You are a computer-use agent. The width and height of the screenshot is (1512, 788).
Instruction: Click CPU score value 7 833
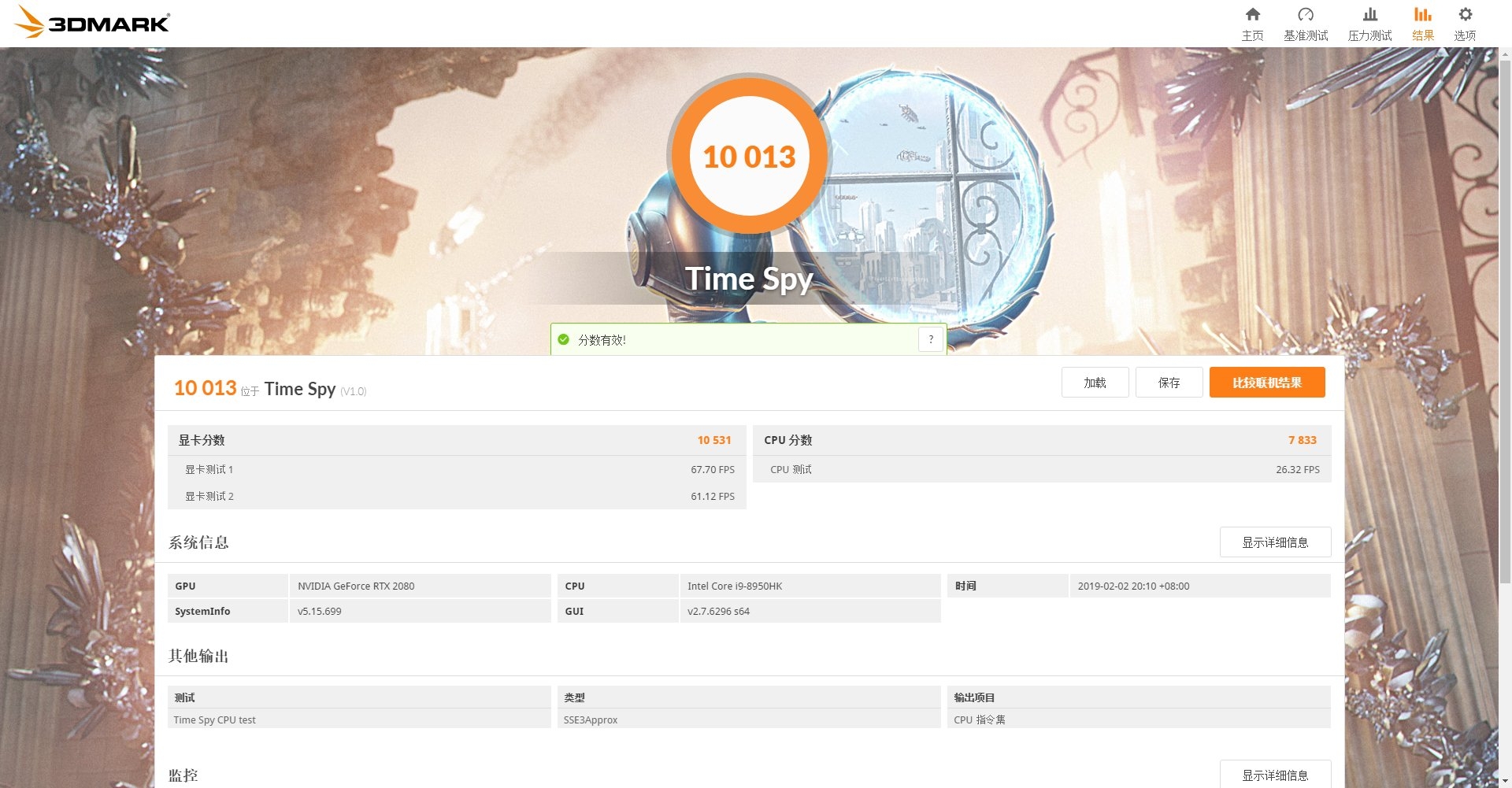(1303, 440)
